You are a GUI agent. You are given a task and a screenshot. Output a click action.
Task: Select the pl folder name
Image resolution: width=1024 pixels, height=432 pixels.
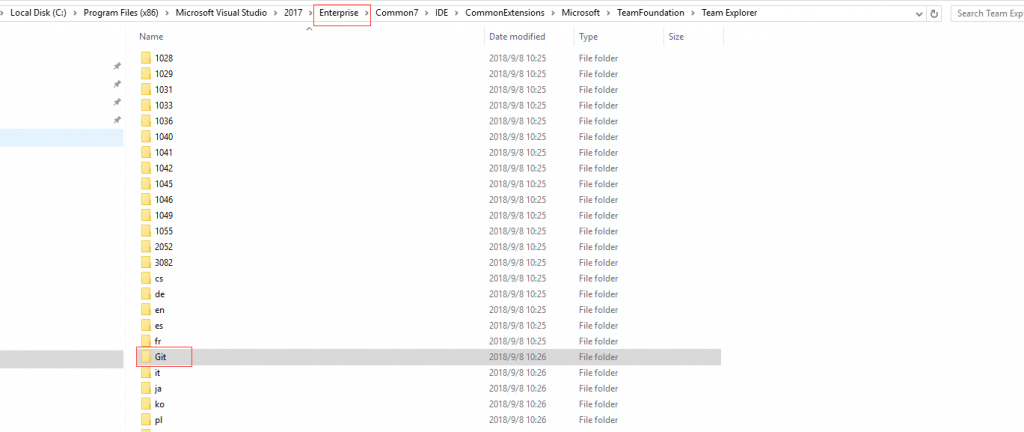159,420
